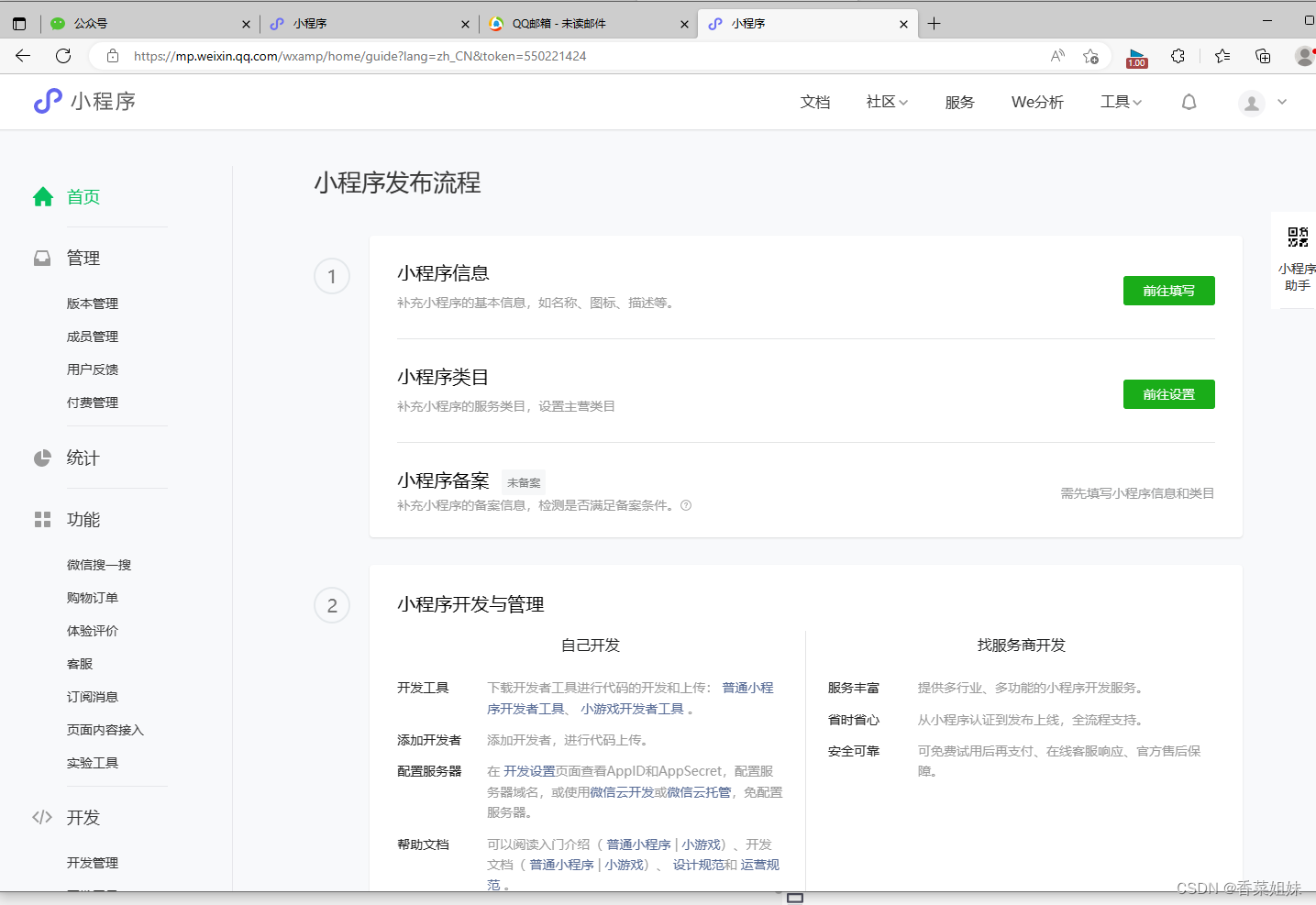Click the site lock icon in address bar
Image resolution: width=1316 pixels, height=905 pixels.
click(x=113, y=56)
